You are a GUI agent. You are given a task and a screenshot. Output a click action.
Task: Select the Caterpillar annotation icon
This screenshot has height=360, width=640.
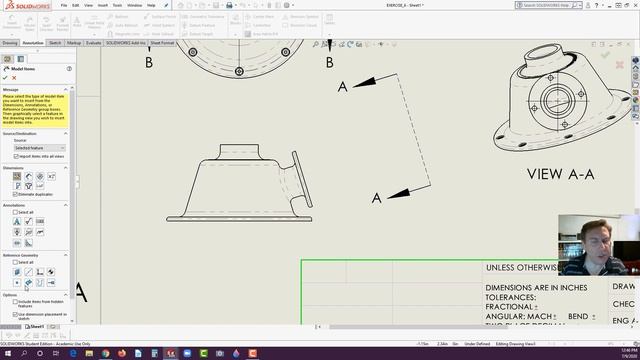[x=17, y=243]
